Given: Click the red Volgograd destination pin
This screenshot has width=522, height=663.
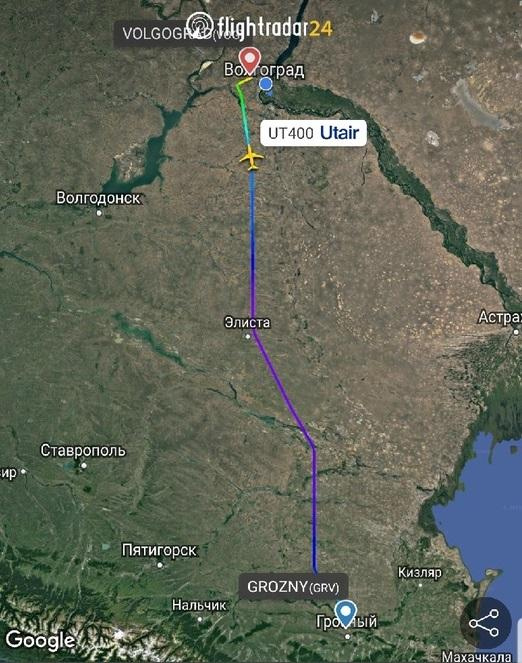Looking at the screenshot, I should coord(249,61).
